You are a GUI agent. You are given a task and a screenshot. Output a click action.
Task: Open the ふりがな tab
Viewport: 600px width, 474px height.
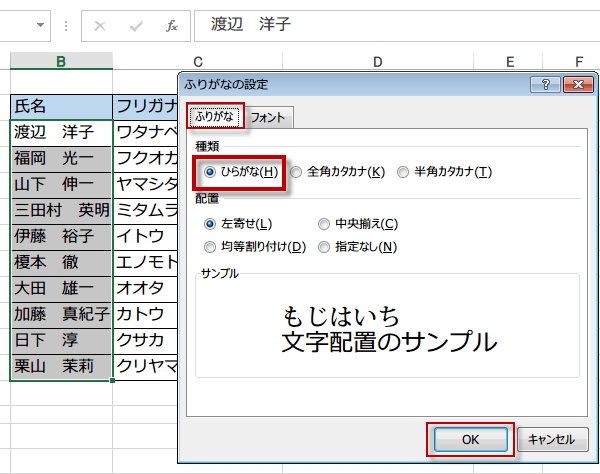213,117
